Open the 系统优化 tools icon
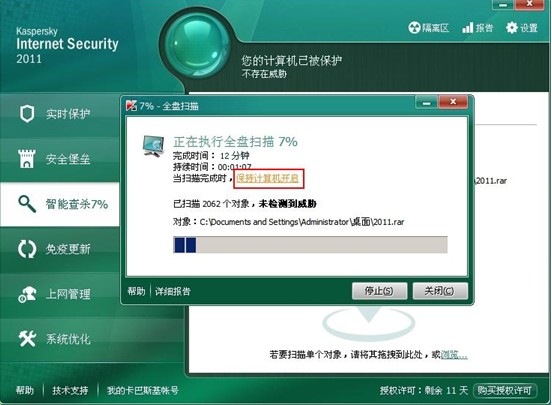Image resolution: width=552 pixels, height=405 pixels. (x=27, y=339)
